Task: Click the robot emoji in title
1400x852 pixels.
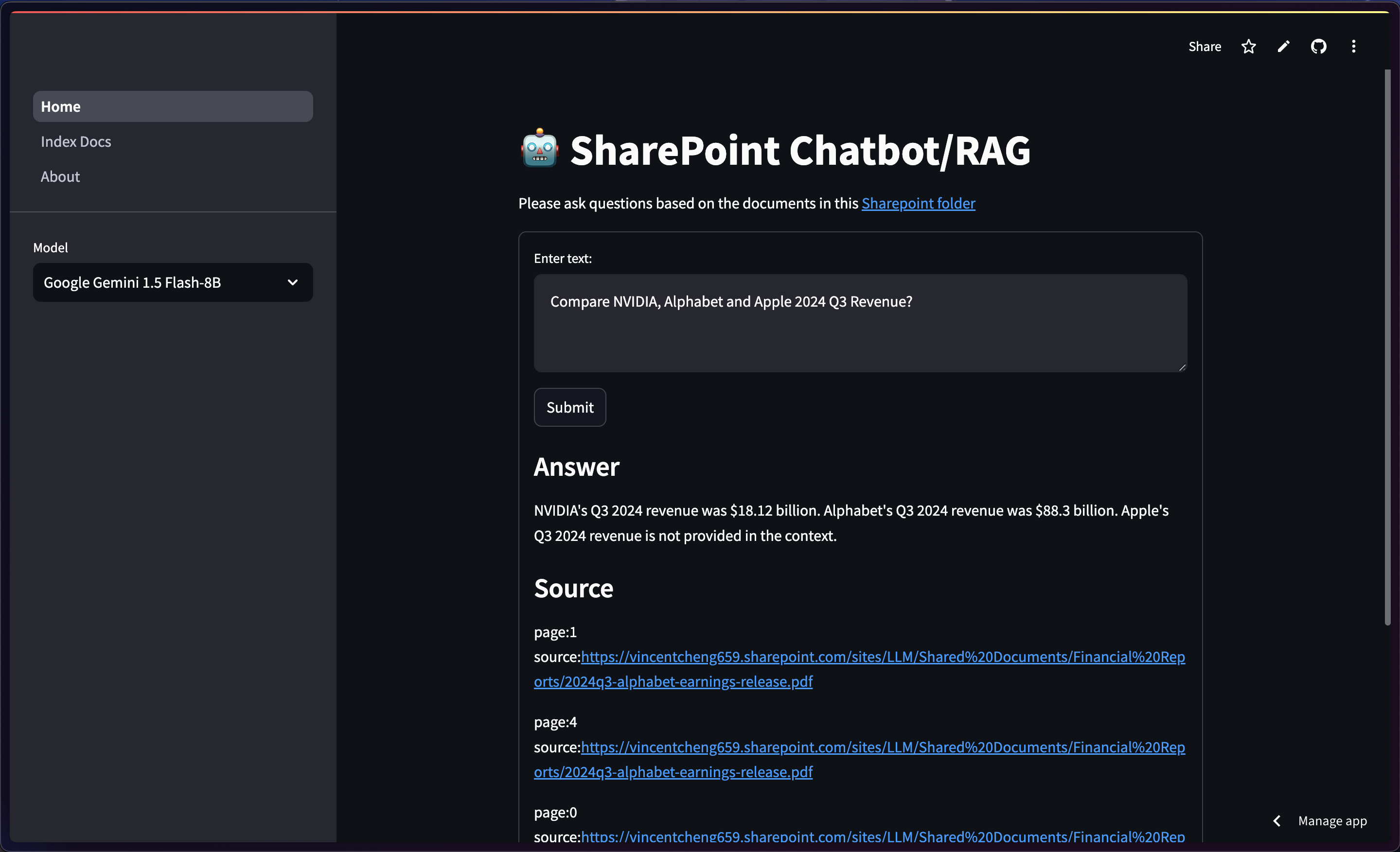Action: pos(539,149)
